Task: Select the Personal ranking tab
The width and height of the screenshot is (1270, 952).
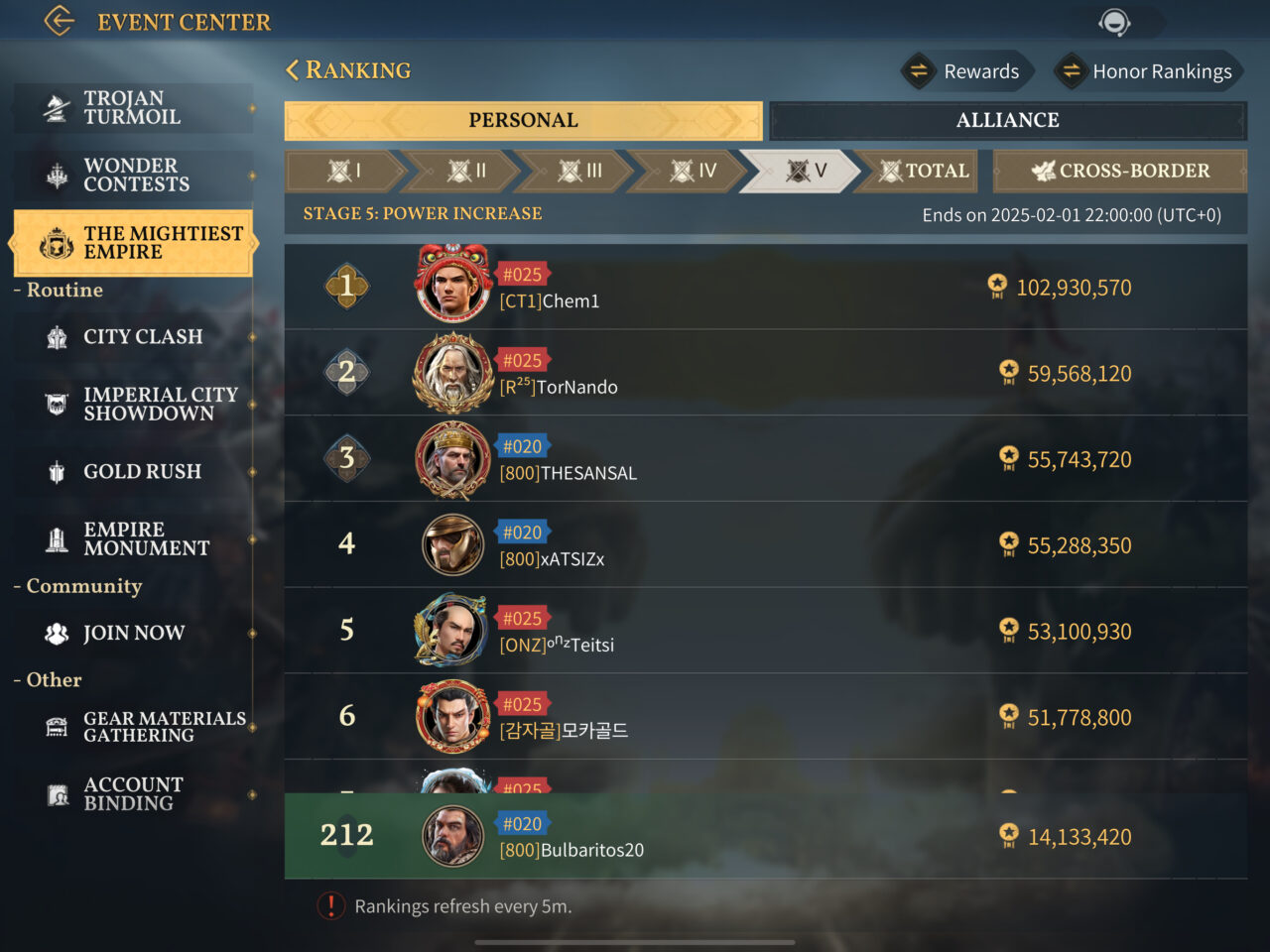Action: tap(523, 120)
